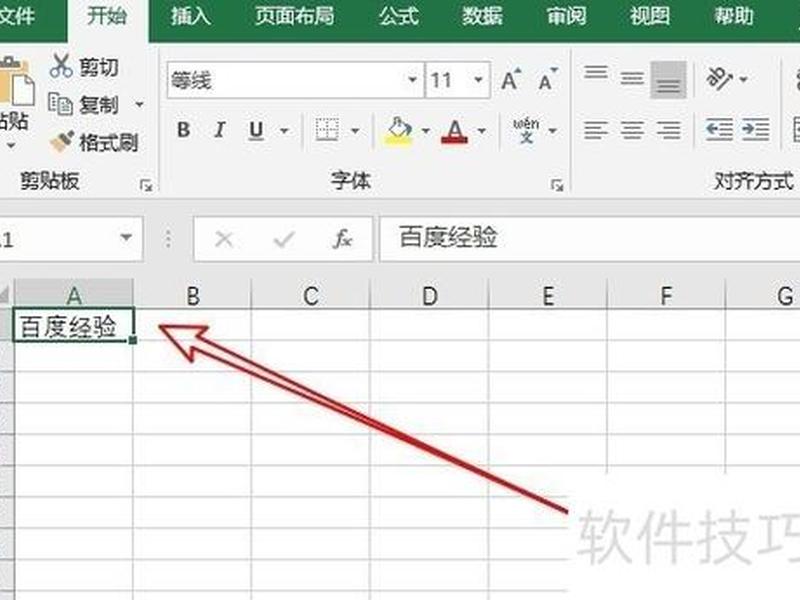Click the Cut scissors icon
The width and height of the screenshot is (800, 600).
61,66
